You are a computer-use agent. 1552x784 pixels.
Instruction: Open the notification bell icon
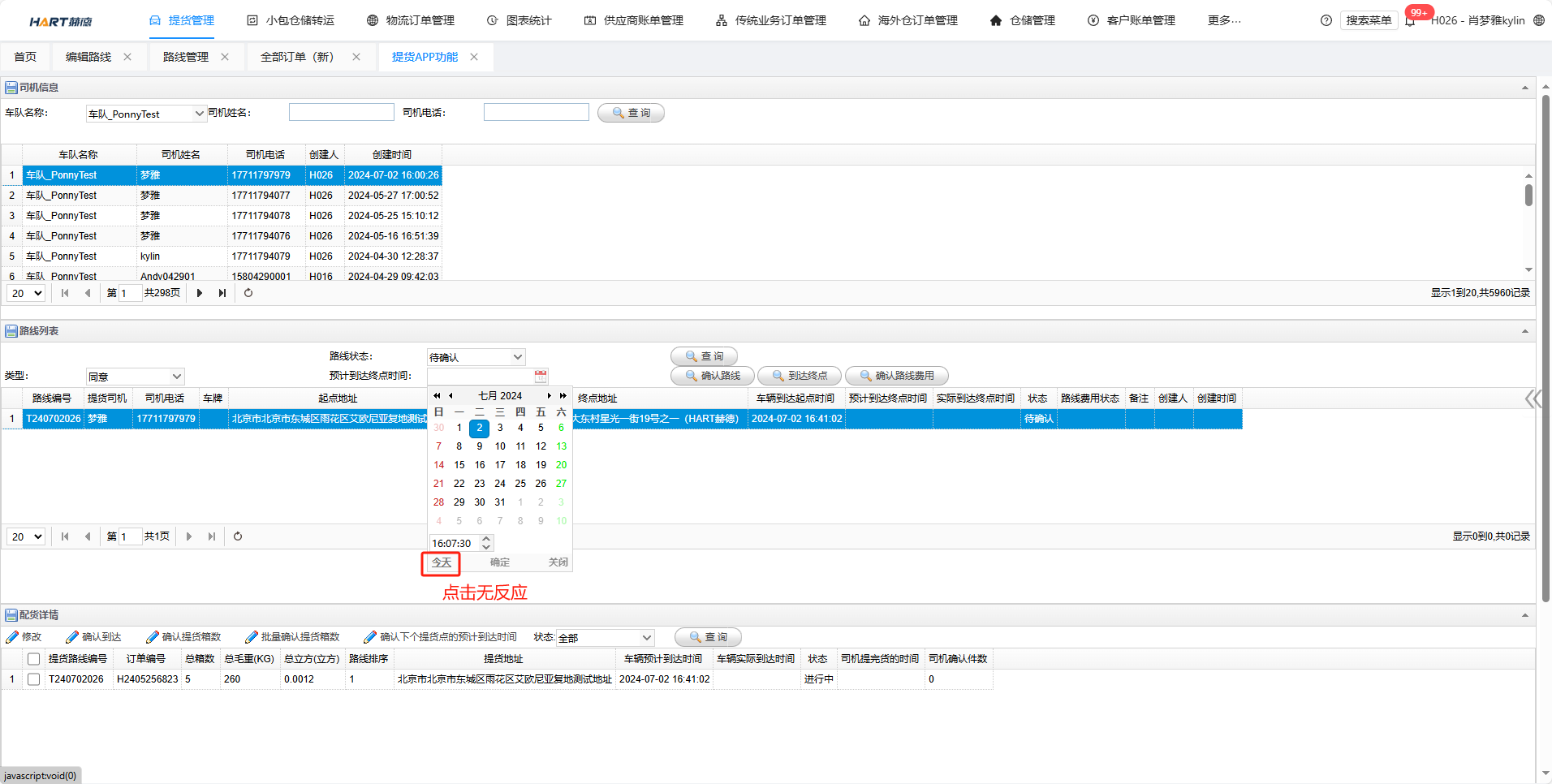(x=1411, y=20)
